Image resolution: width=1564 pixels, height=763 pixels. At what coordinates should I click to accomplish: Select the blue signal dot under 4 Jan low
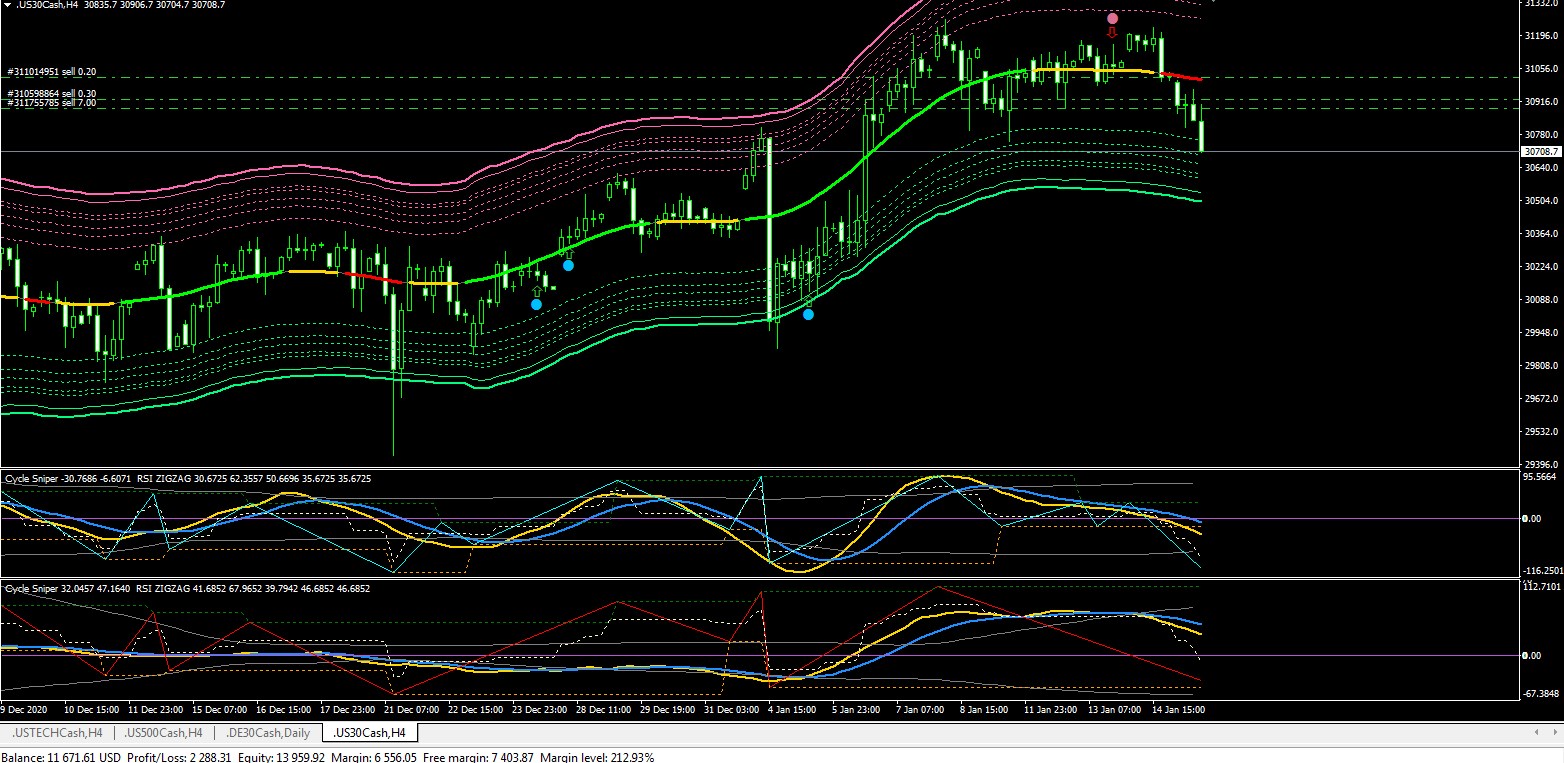[x=808, y=314]
